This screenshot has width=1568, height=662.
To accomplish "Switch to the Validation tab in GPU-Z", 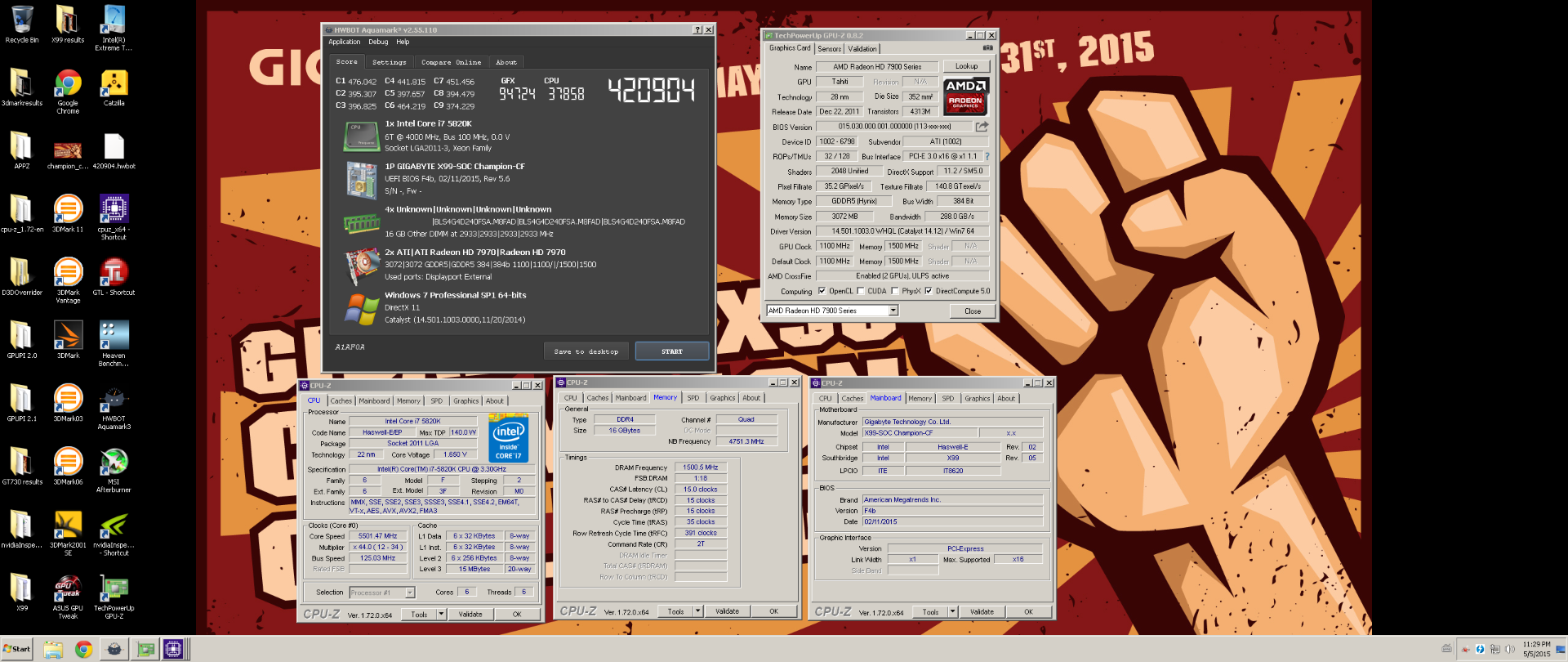I will [862, 49].
